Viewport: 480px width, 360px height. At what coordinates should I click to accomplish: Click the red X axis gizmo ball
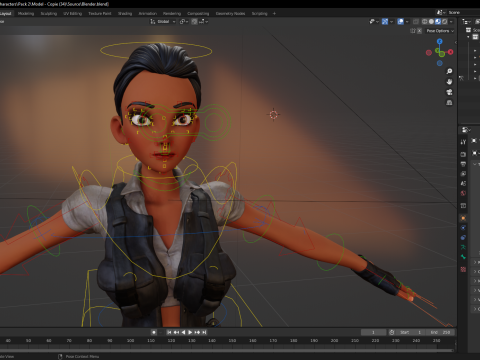(x=451, y=52)
